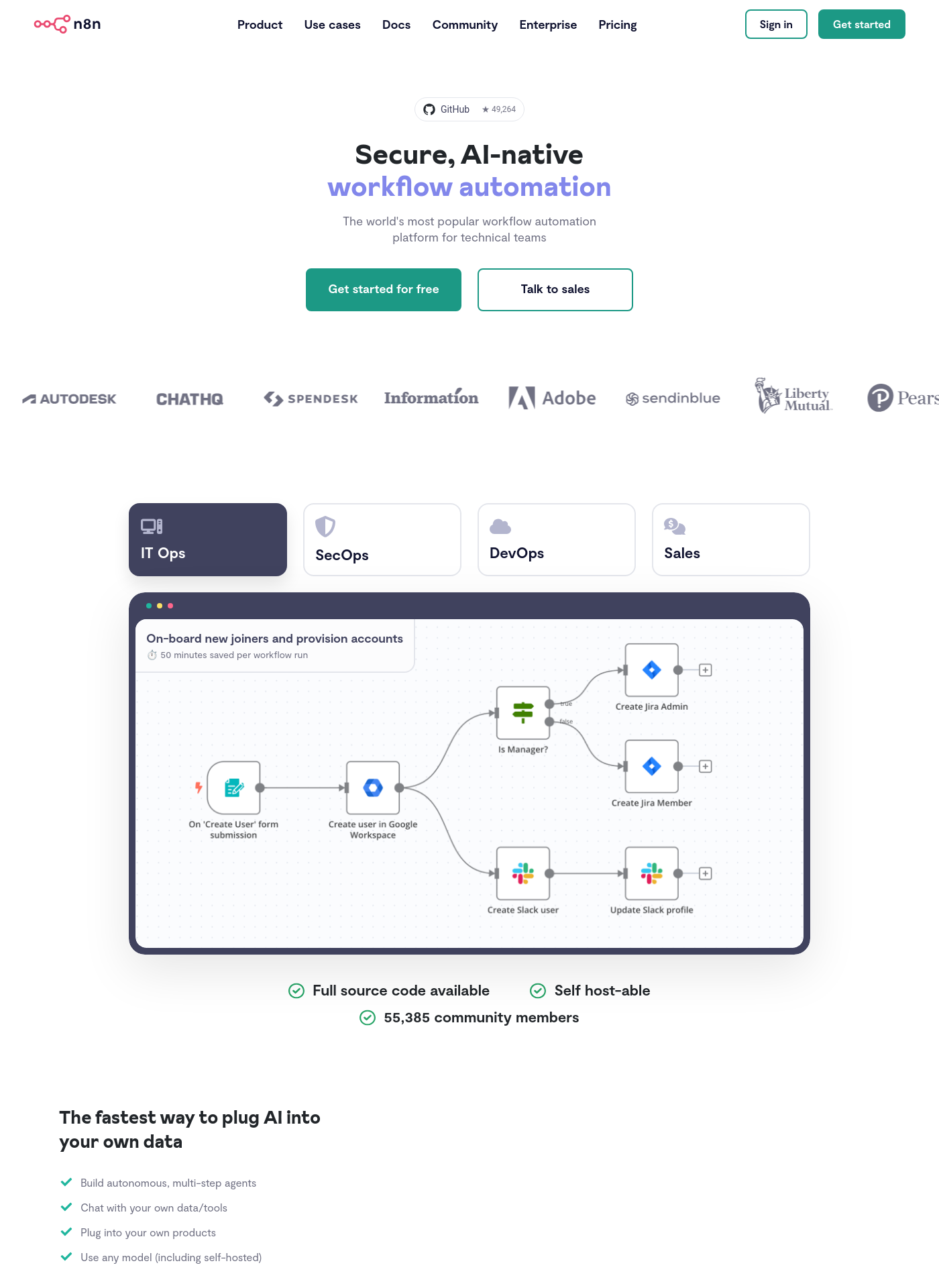Click the '55,385 community members' text

click(x=482, y=1018)
